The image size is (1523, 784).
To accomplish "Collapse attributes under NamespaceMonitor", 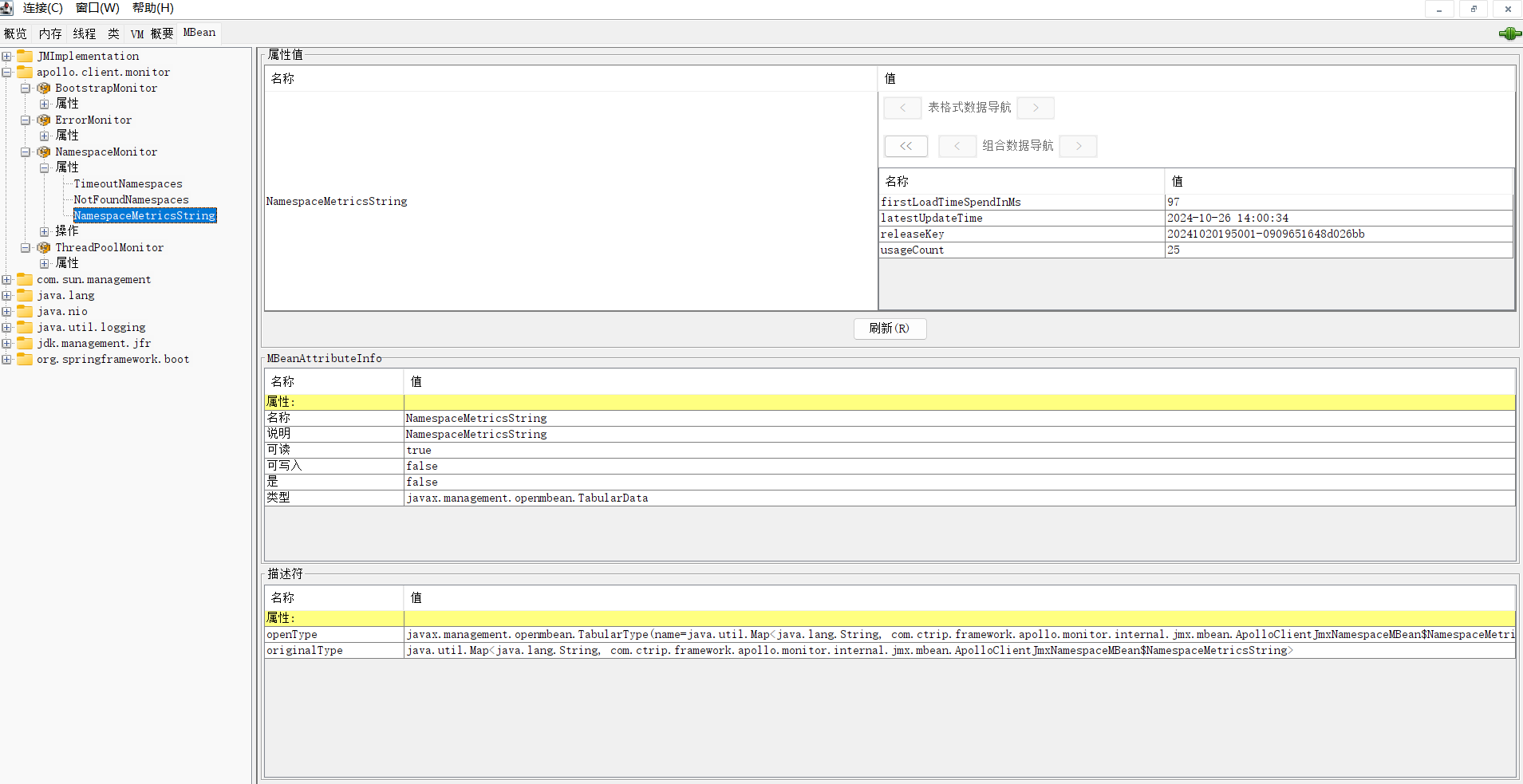I will coord(45,168).
